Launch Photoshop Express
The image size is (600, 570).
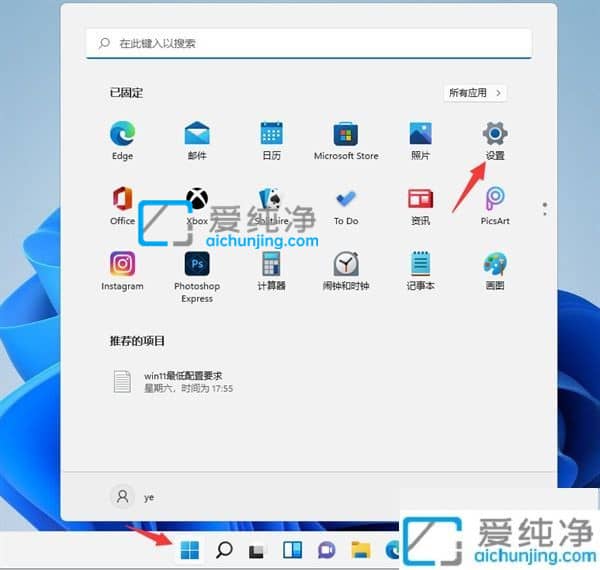coord(197,277)
